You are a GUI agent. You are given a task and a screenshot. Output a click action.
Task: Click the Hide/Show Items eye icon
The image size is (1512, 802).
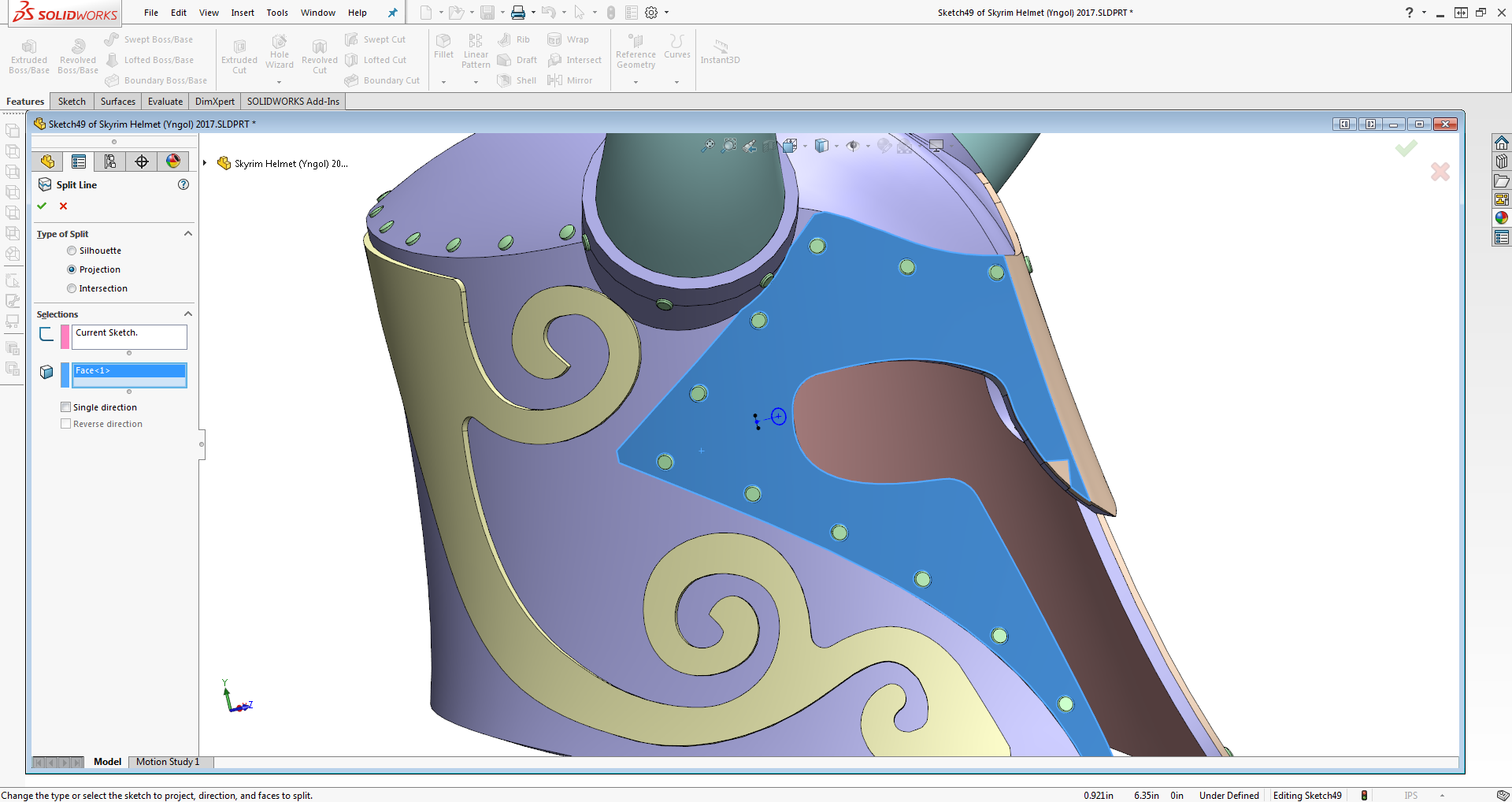[853, 145]
